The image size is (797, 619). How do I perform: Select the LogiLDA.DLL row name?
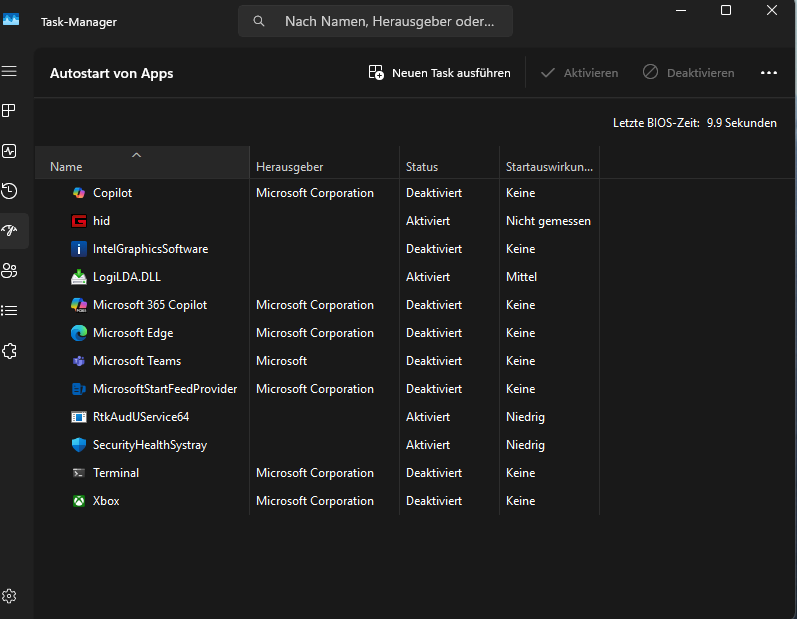click(x=127, y=277)
